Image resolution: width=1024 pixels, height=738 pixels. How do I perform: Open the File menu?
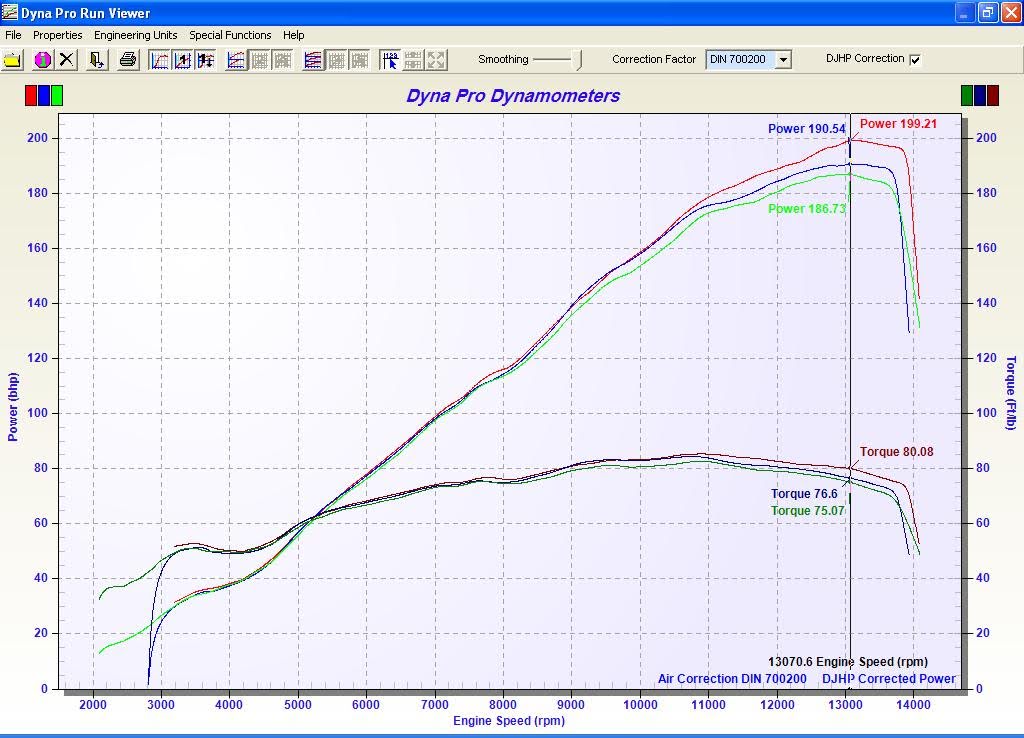click(13, 35)
